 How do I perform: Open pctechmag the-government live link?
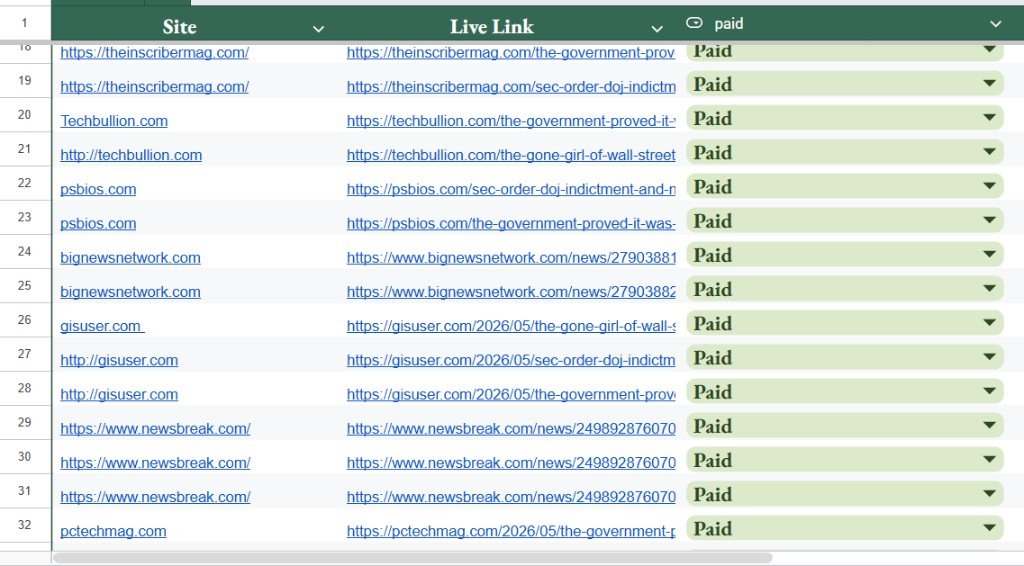pyautogui.click(x=511, y=531)
